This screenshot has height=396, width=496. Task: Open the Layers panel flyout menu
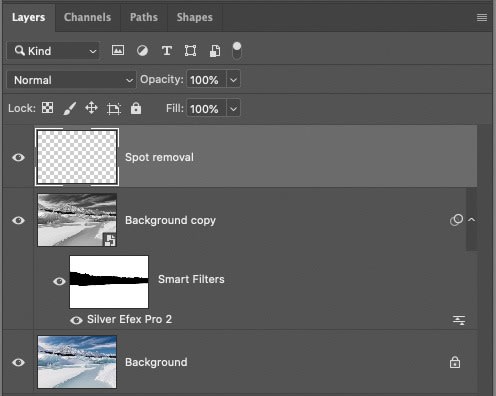(x=482, y=17)
